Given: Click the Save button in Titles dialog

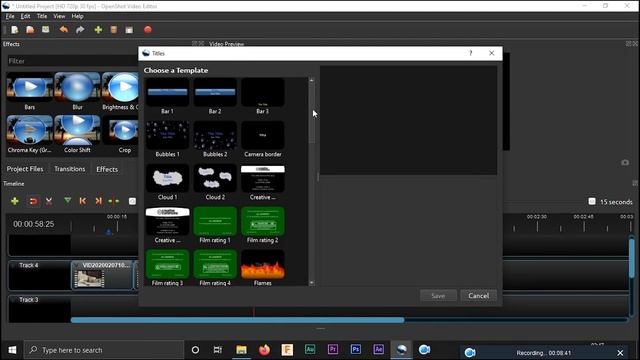Looking at the screenshot, I should tap(438, 296).
